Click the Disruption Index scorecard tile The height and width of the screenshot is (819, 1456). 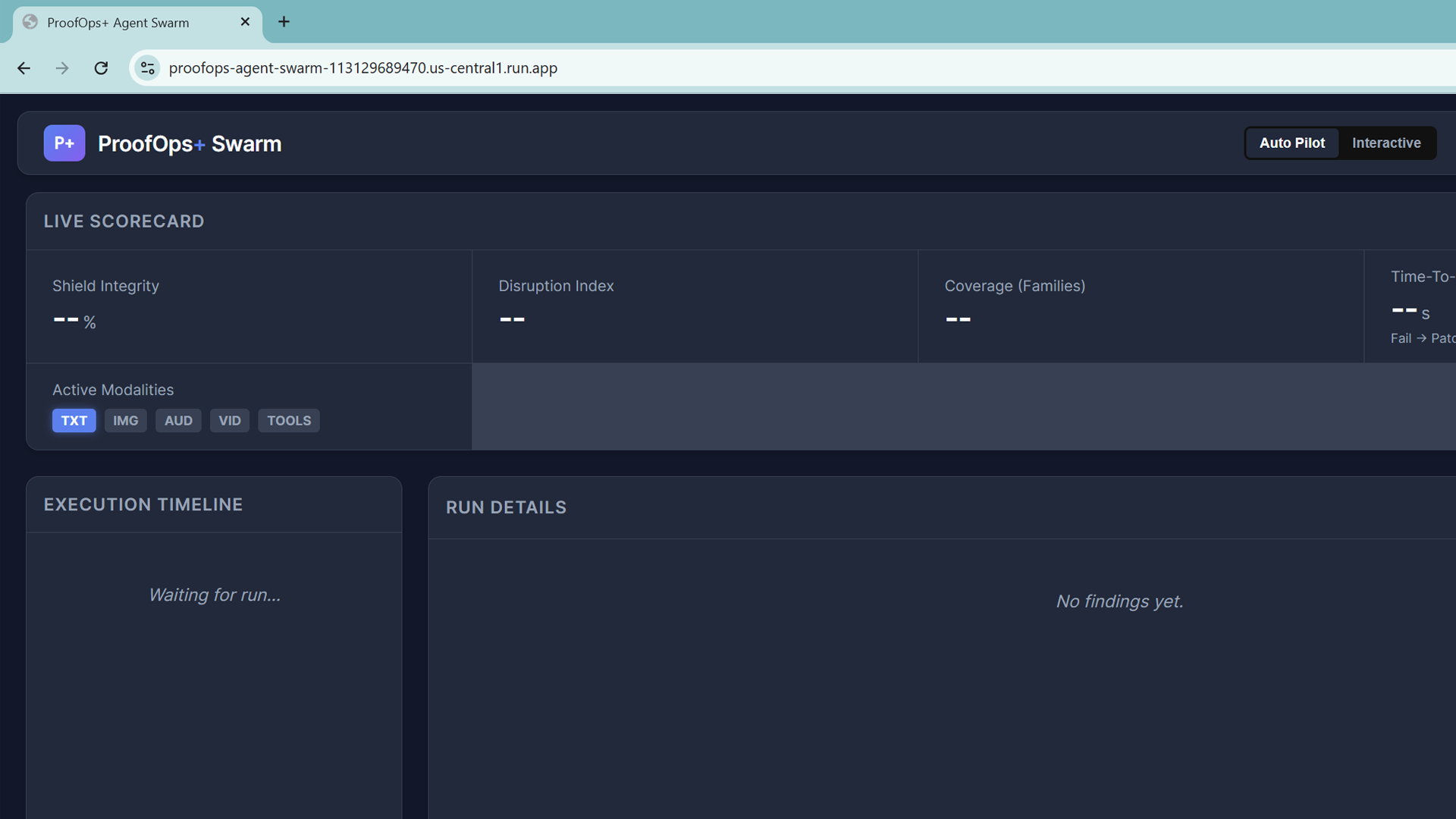click(694, 306)
